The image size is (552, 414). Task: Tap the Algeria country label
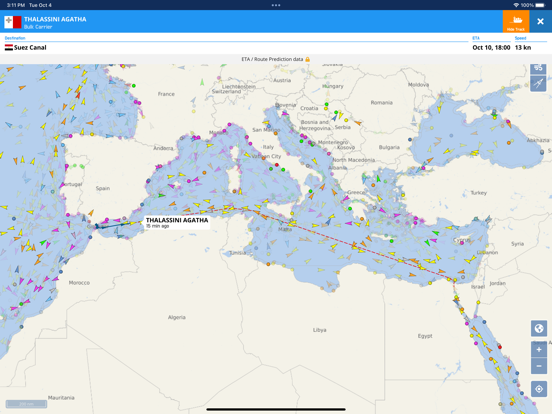[177, 317]
